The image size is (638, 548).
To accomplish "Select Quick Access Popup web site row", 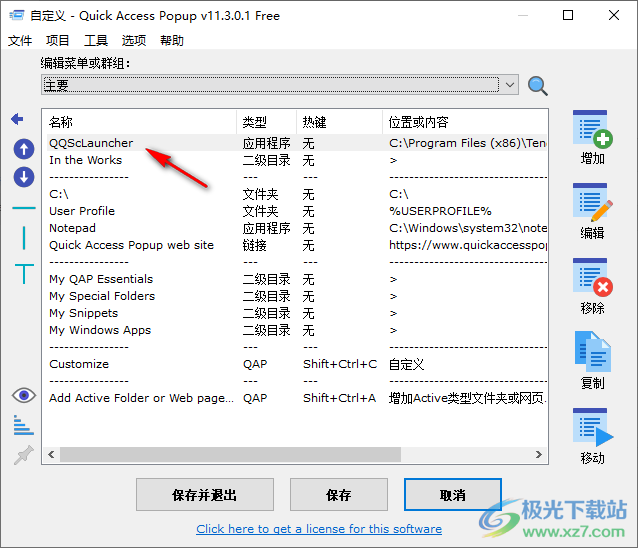I will (297, 245).
